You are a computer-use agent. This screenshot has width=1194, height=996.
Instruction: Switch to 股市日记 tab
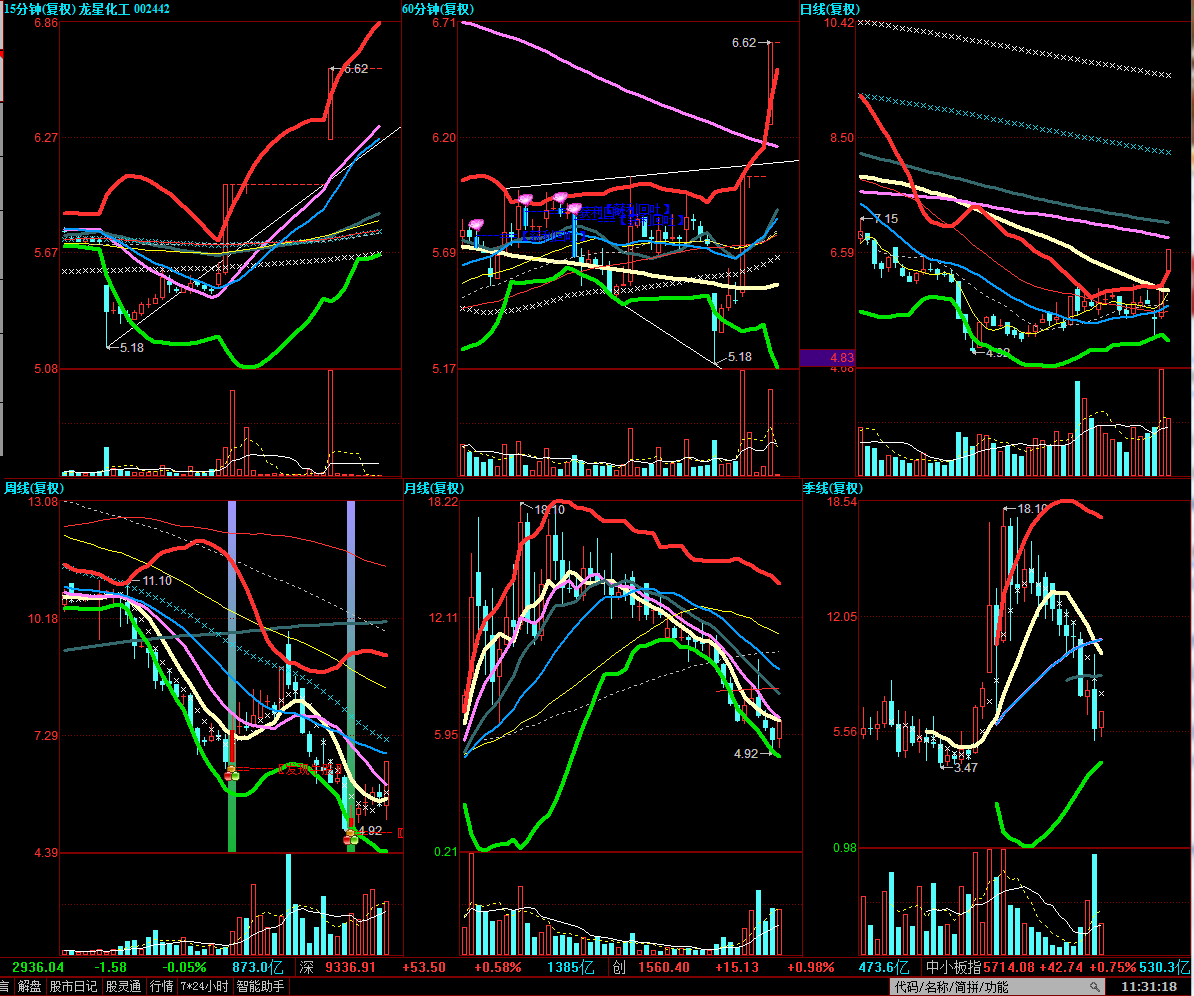coord(74,987)
